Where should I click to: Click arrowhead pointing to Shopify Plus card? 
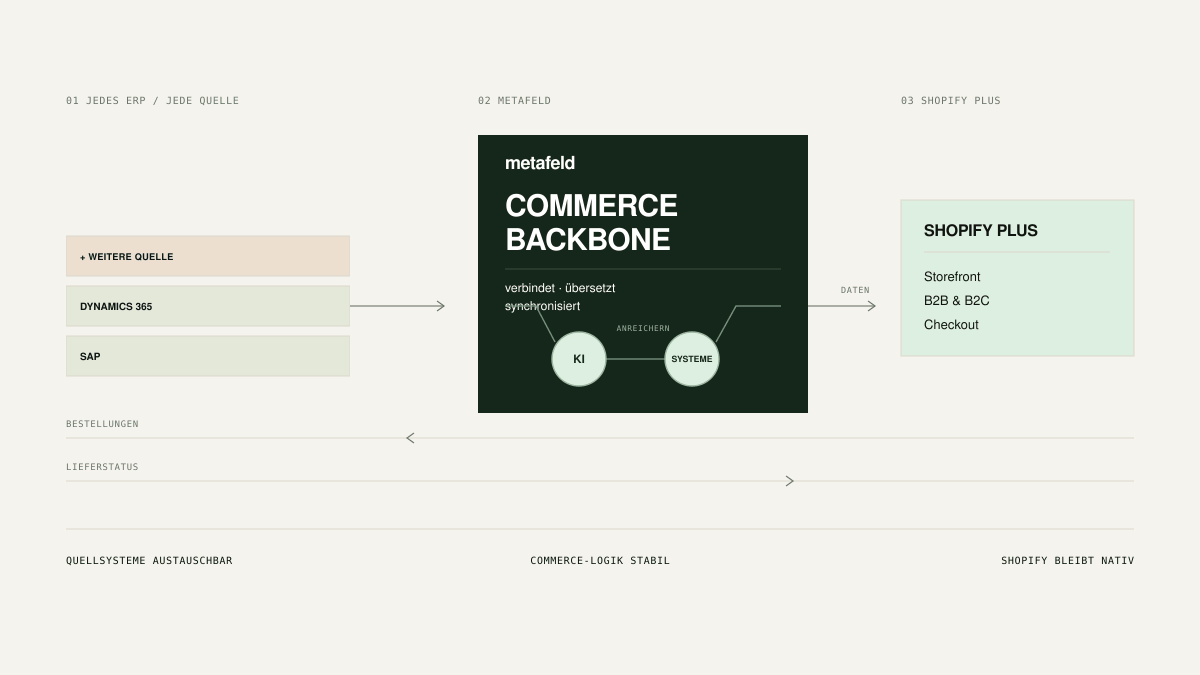coord(872,306)
